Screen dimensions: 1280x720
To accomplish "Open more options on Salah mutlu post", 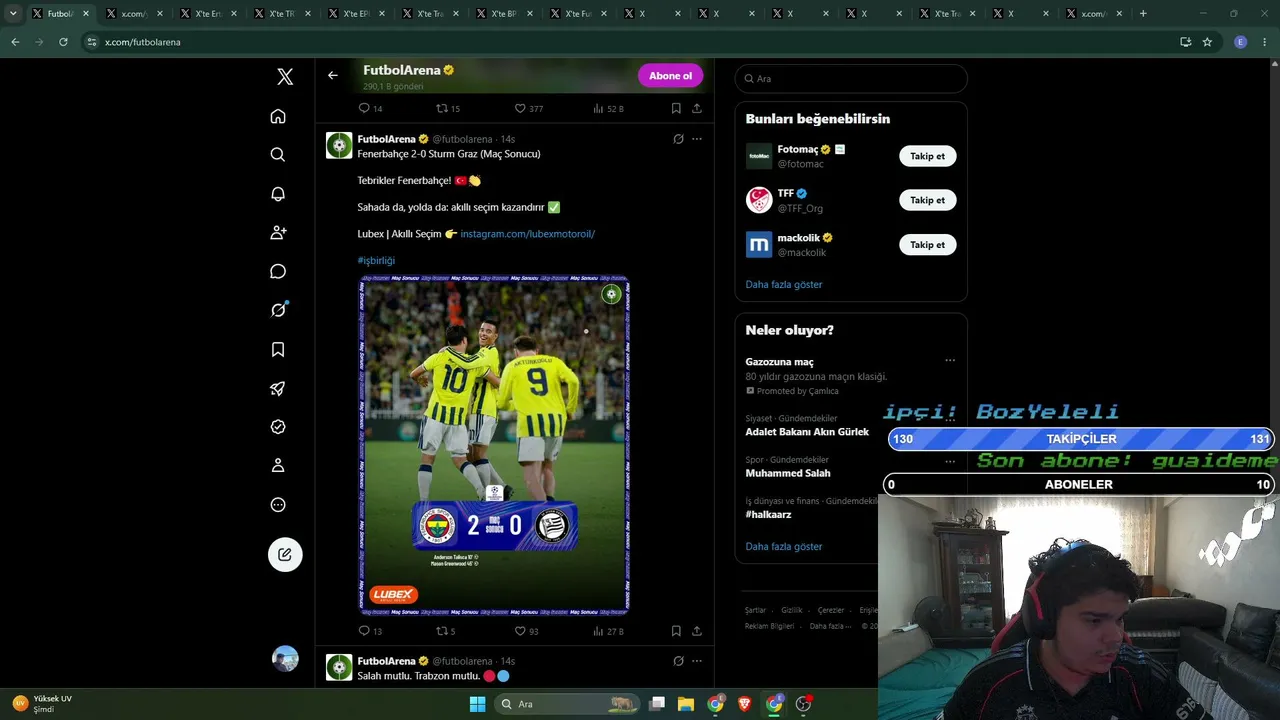I will [x=697, y=661].
